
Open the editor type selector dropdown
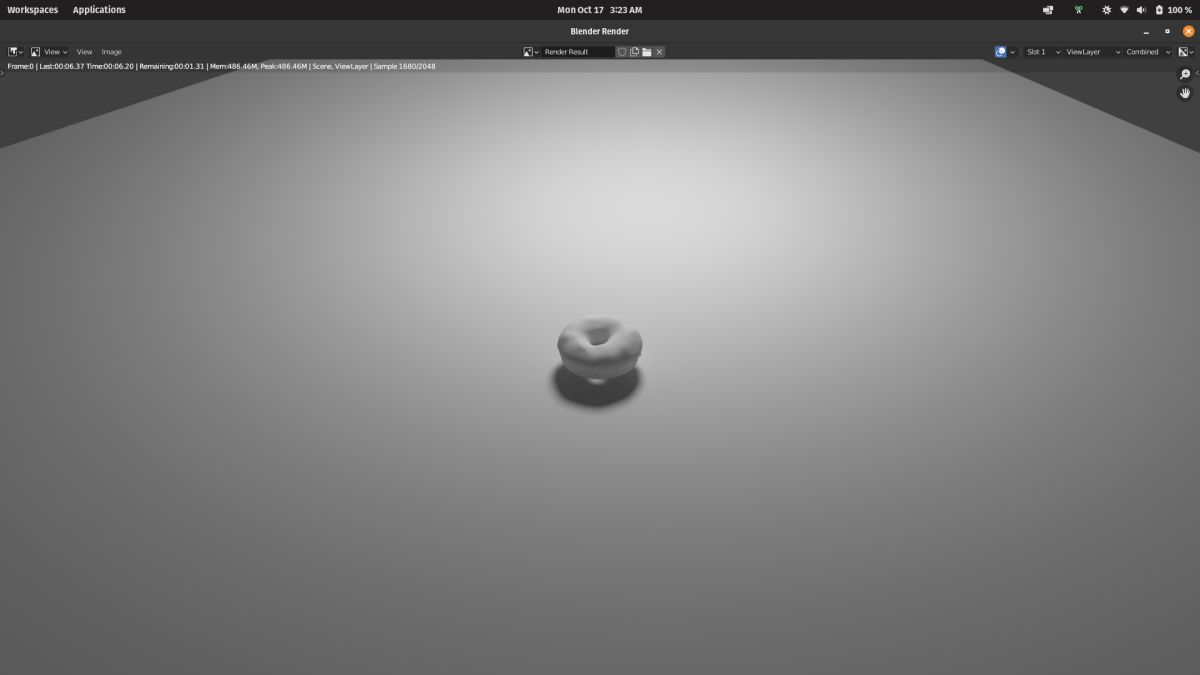tap(16, 52)
